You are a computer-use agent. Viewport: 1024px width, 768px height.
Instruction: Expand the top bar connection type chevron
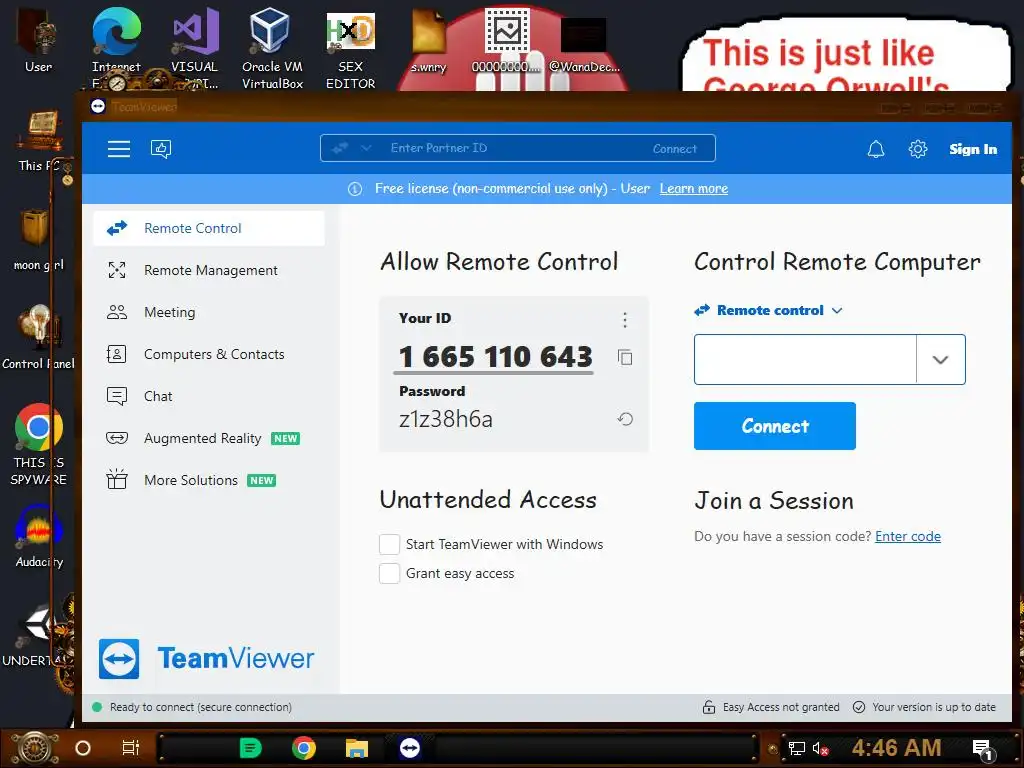366,148
